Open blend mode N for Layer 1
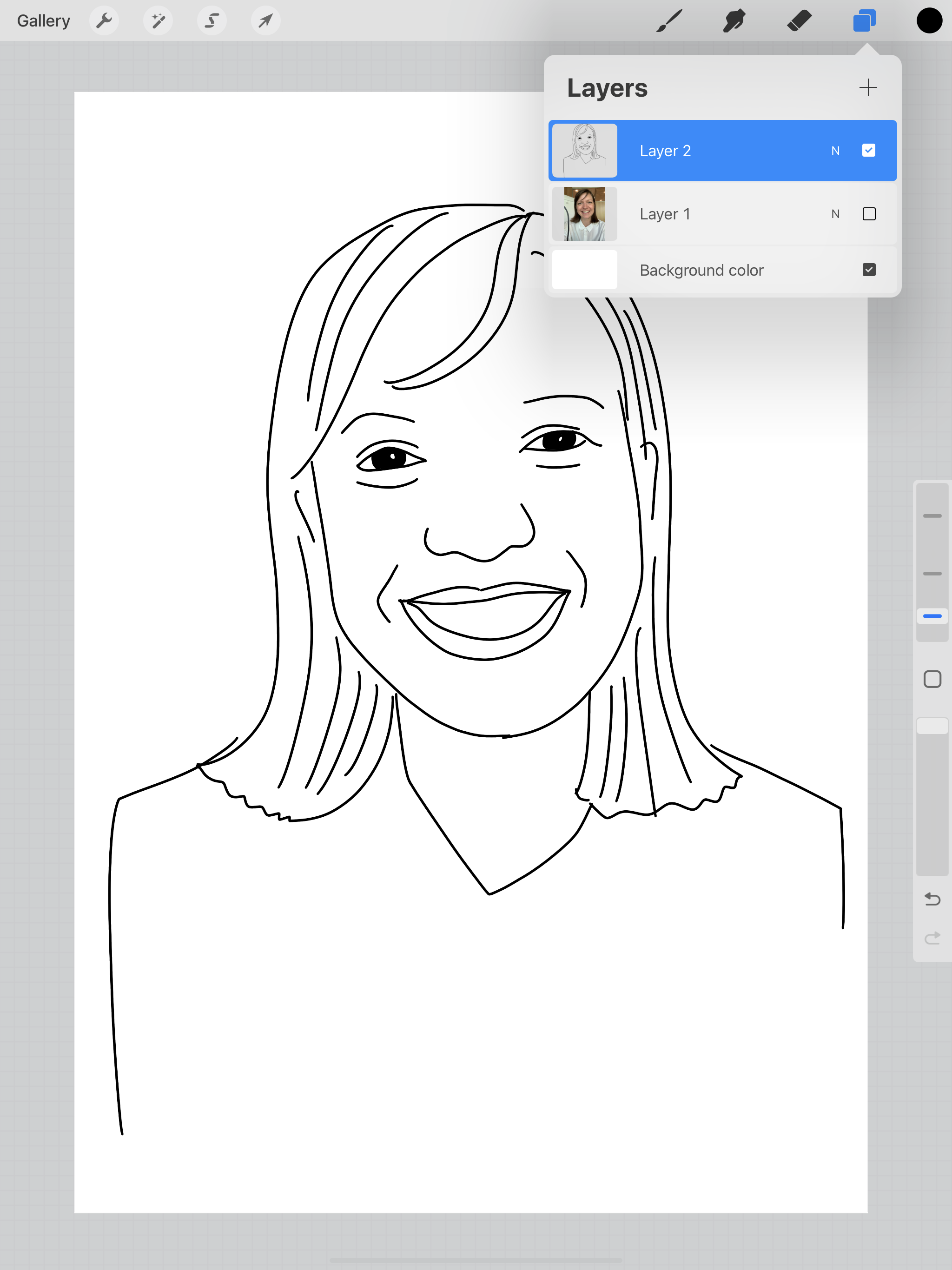 tap(835, 214)
